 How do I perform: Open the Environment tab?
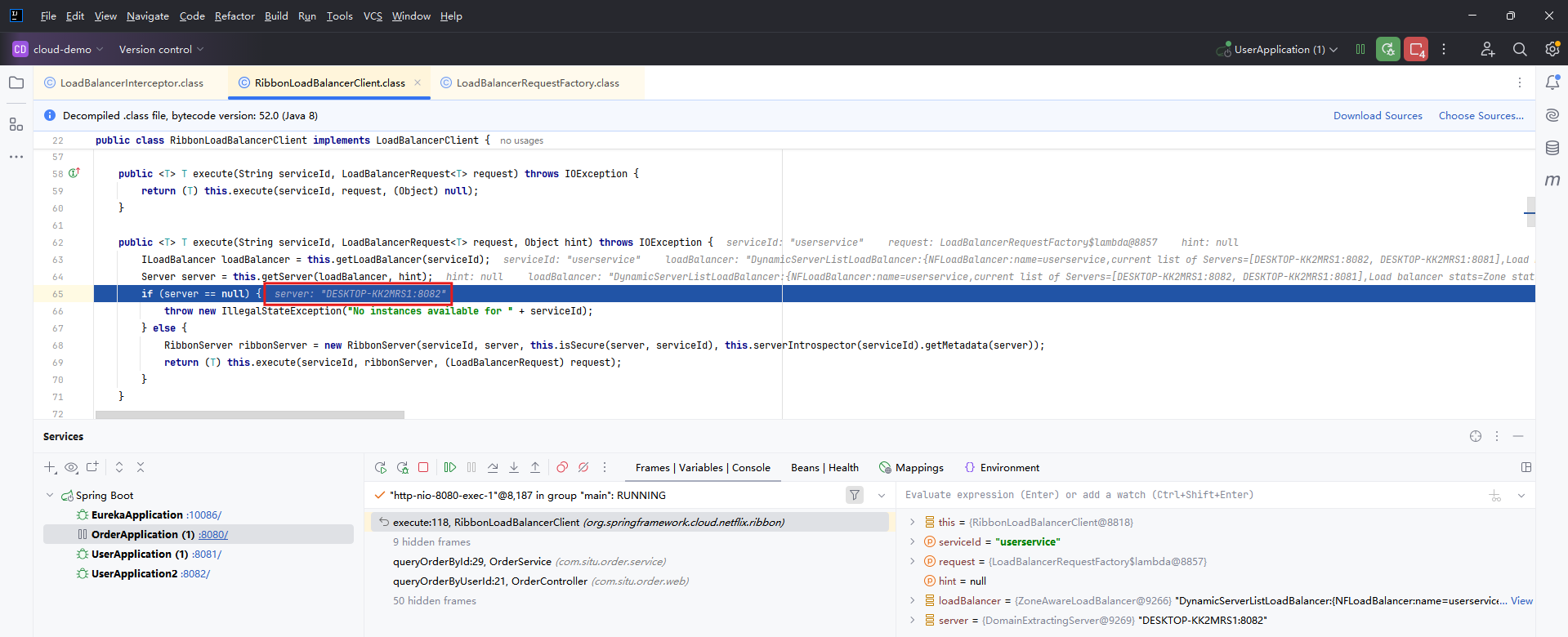point(1002,467)
